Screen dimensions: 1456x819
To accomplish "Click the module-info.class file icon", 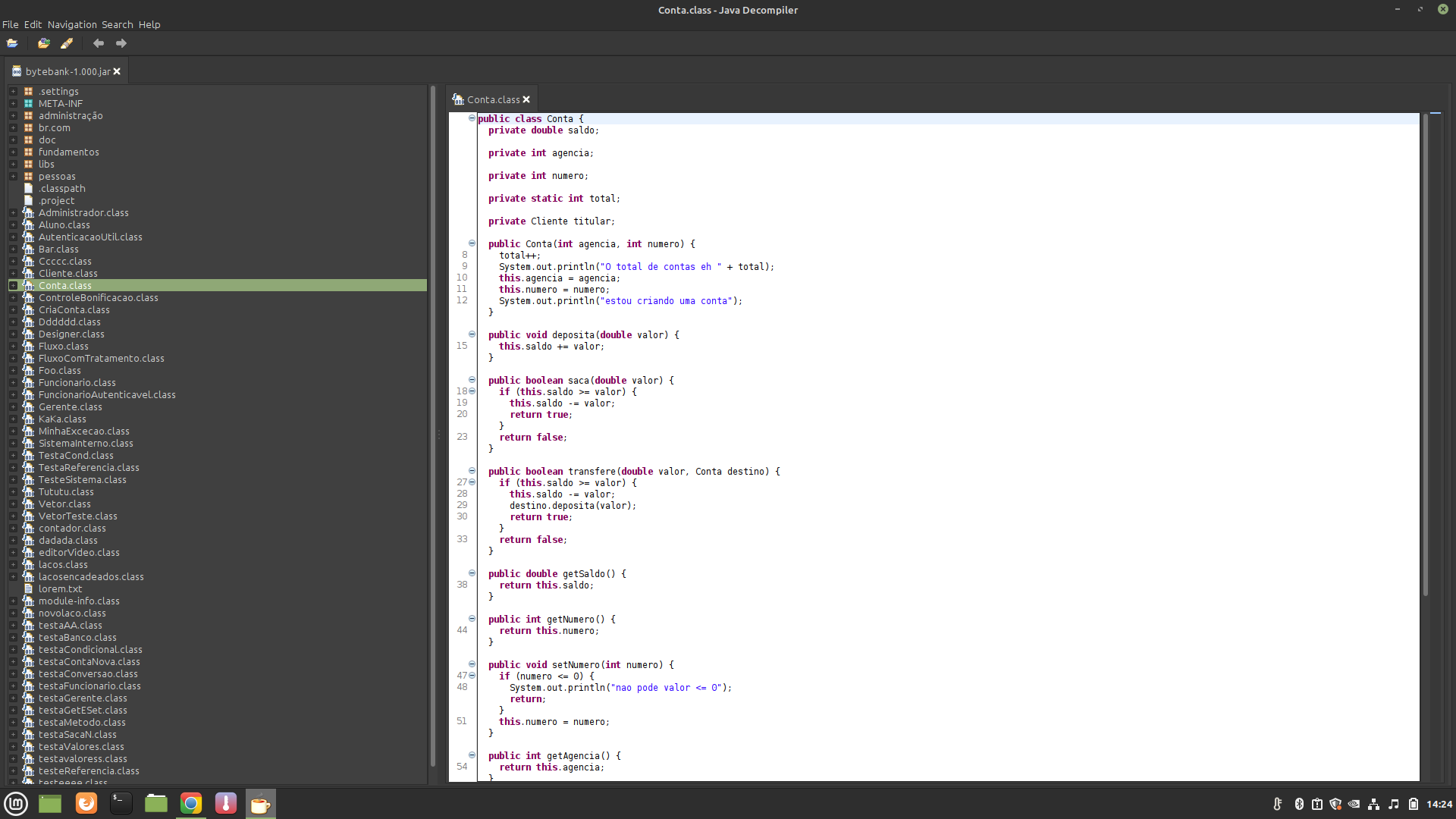I will (x=28, y=601).
